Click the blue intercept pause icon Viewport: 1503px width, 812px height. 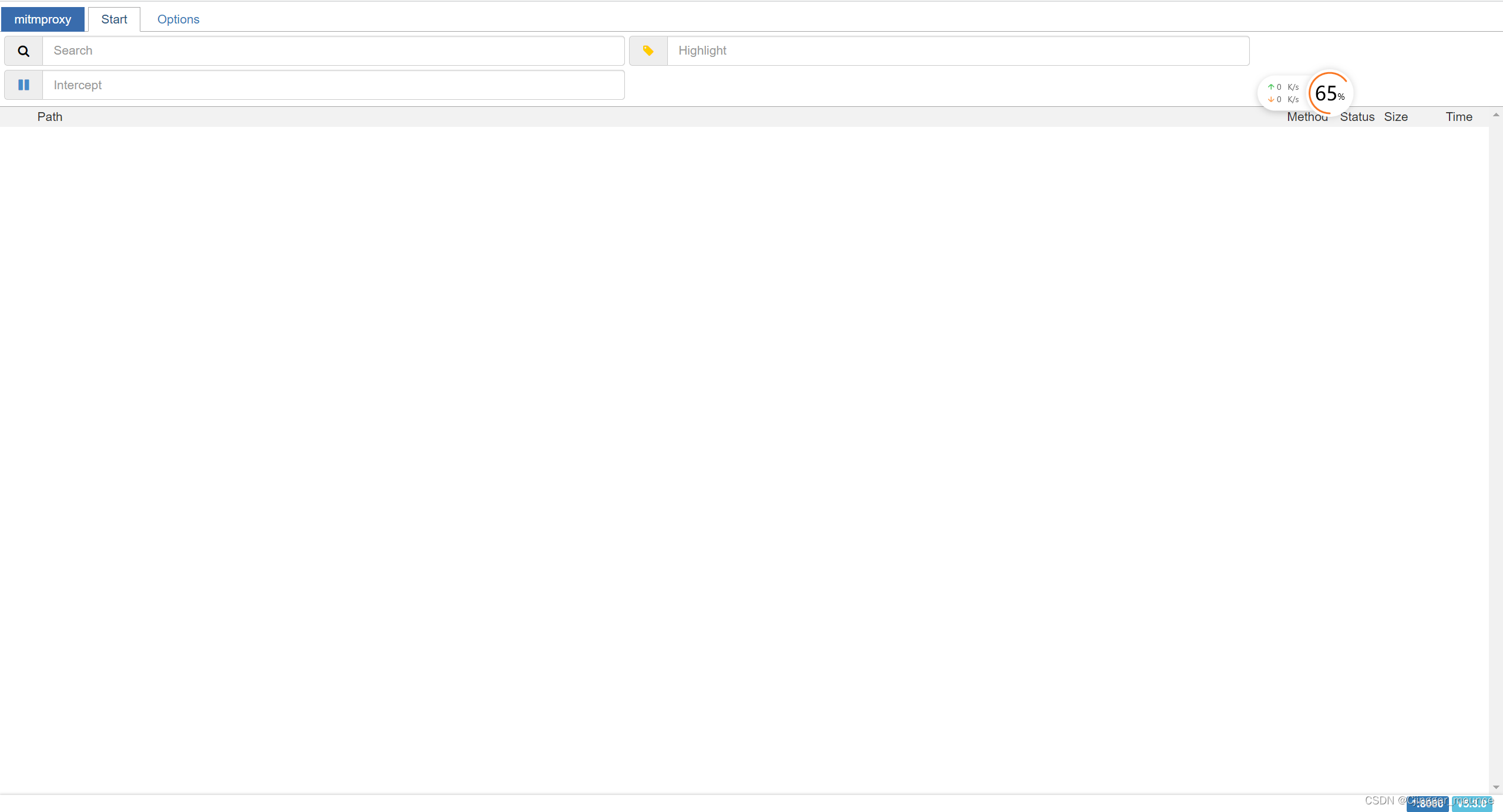(x=23, y=85)
